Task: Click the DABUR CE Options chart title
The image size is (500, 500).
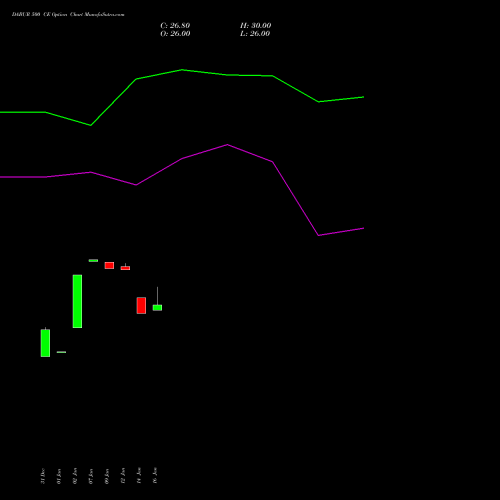Action: click(x=68, y=15)
